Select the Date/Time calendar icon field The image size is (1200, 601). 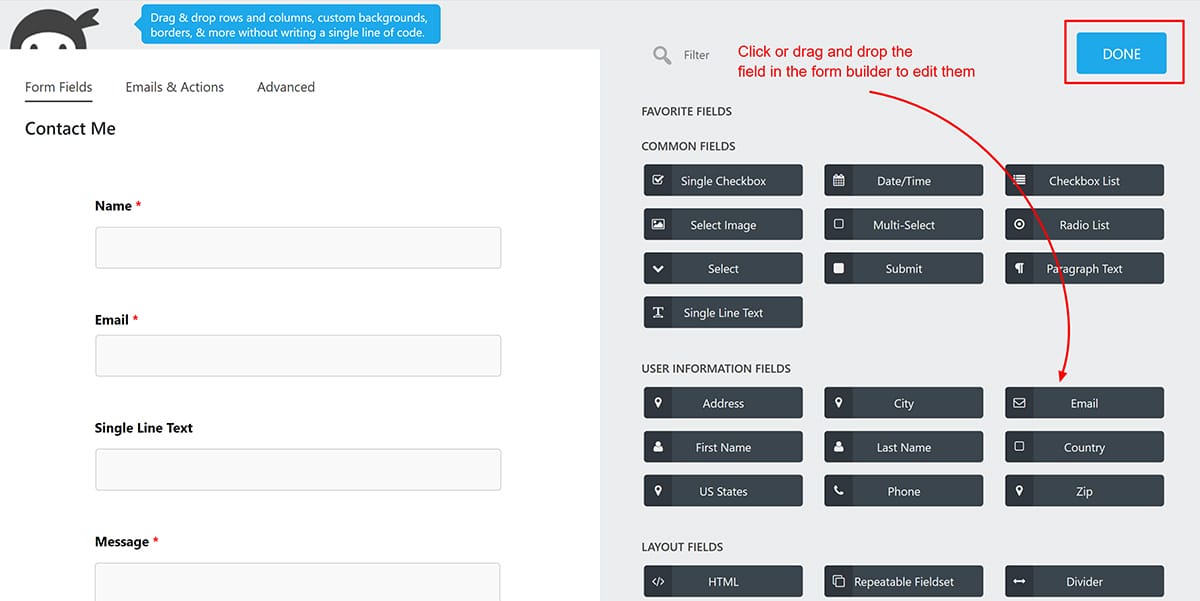[x=839, y=181]
